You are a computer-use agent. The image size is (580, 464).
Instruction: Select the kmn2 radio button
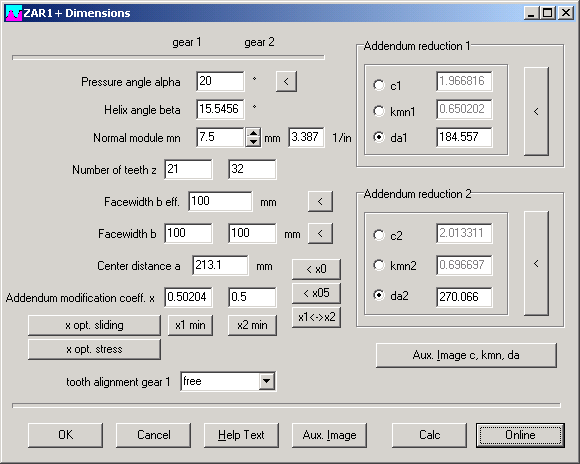point(379,265)
